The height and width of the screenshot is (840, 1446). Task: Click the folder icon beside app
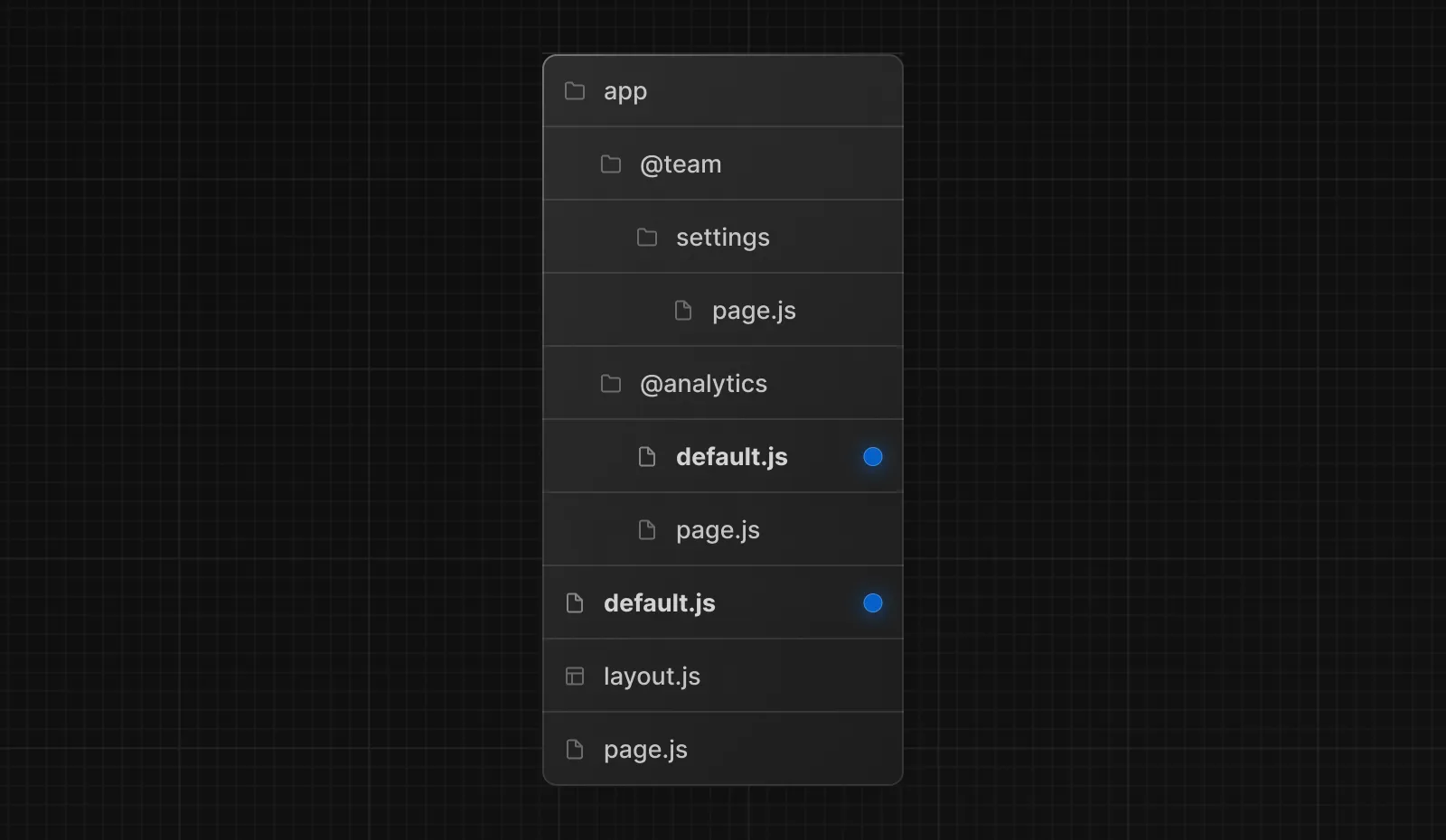[575, 91]
